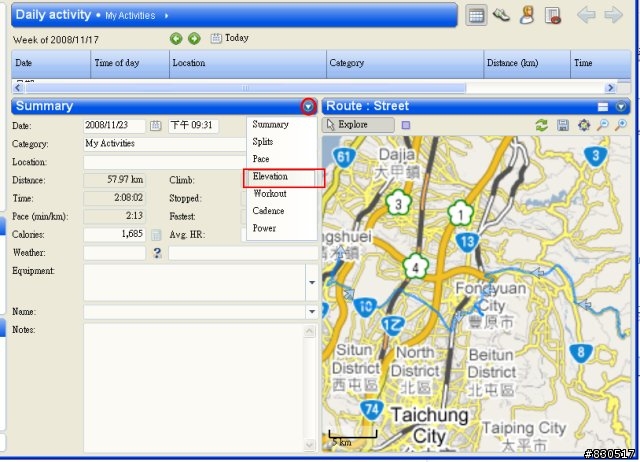Viewport: 640px width, 462px height.
Task: Toggle the Explore map mode button
Action: 357,125
